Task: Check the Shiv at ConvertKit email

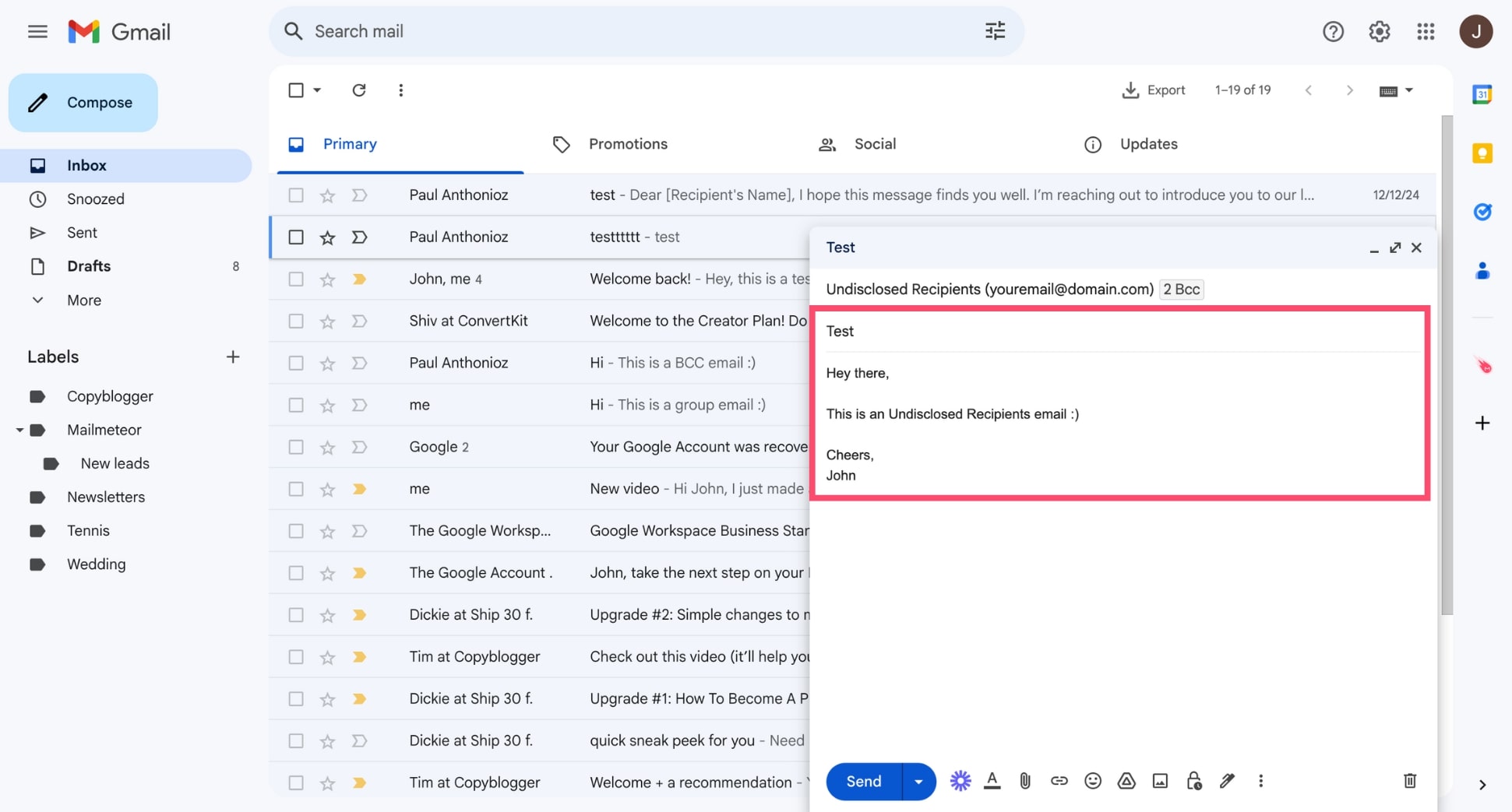Action: click(296, 321)
